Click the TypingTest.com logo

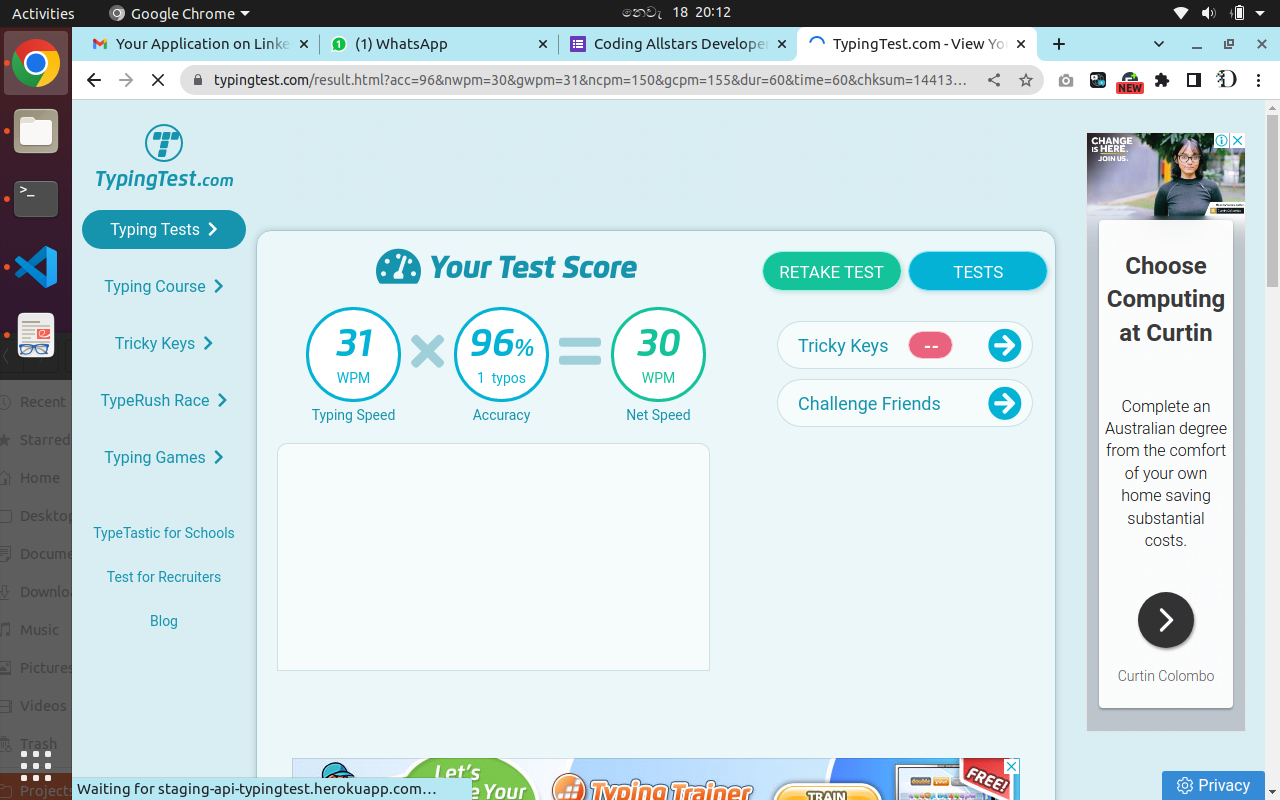coord(164,158)
